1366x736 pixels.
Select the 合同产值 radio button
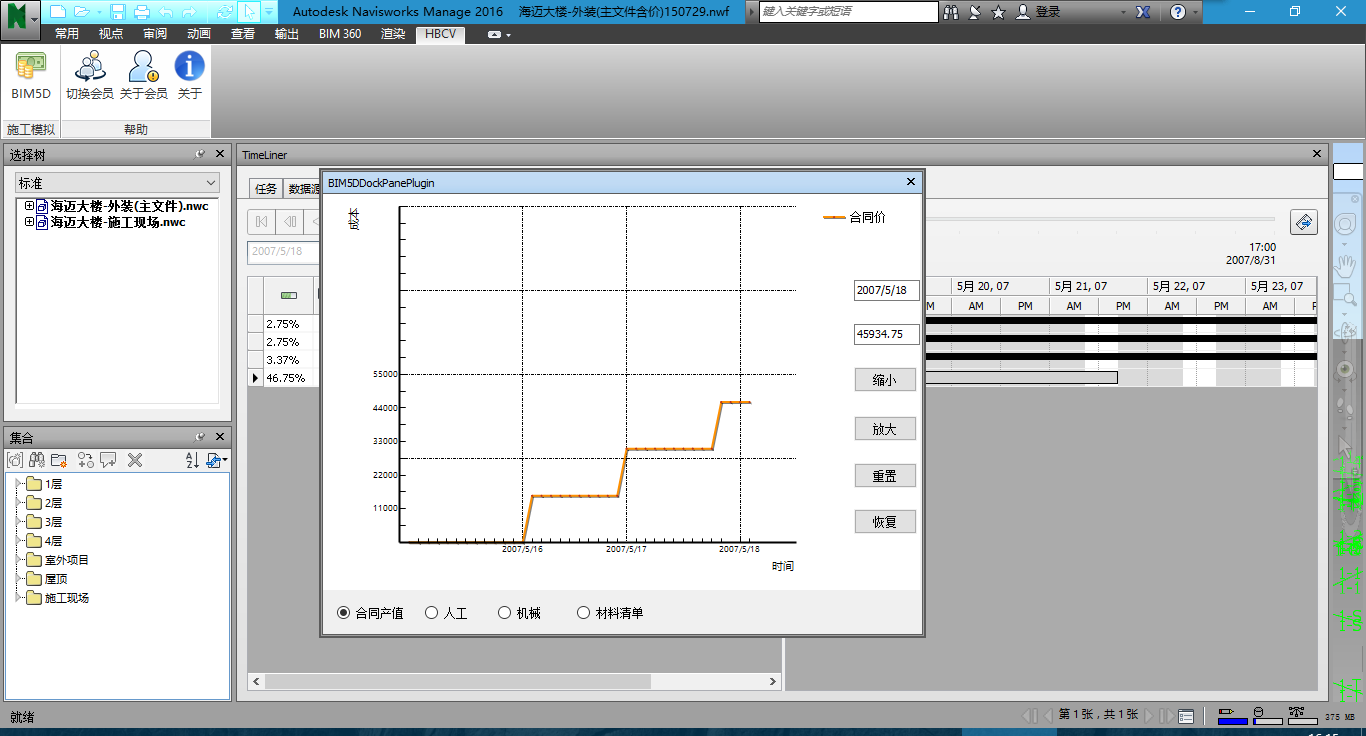344,613
